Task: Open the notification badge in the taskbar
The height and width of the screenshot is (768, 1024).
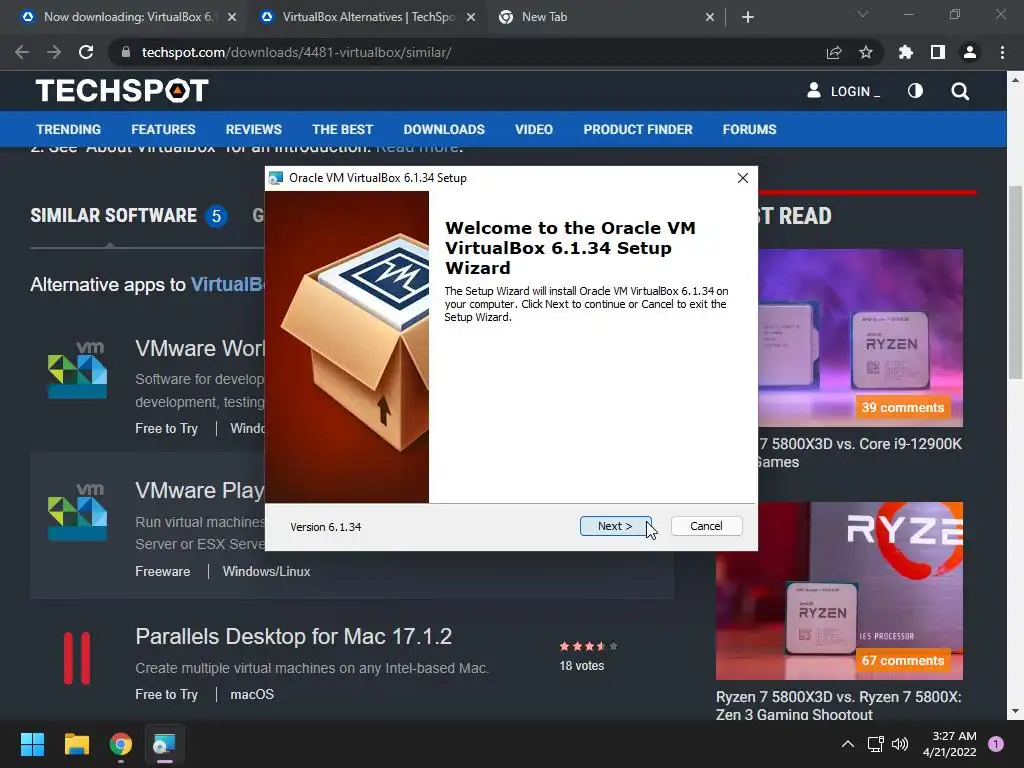Action: [996, 744]
